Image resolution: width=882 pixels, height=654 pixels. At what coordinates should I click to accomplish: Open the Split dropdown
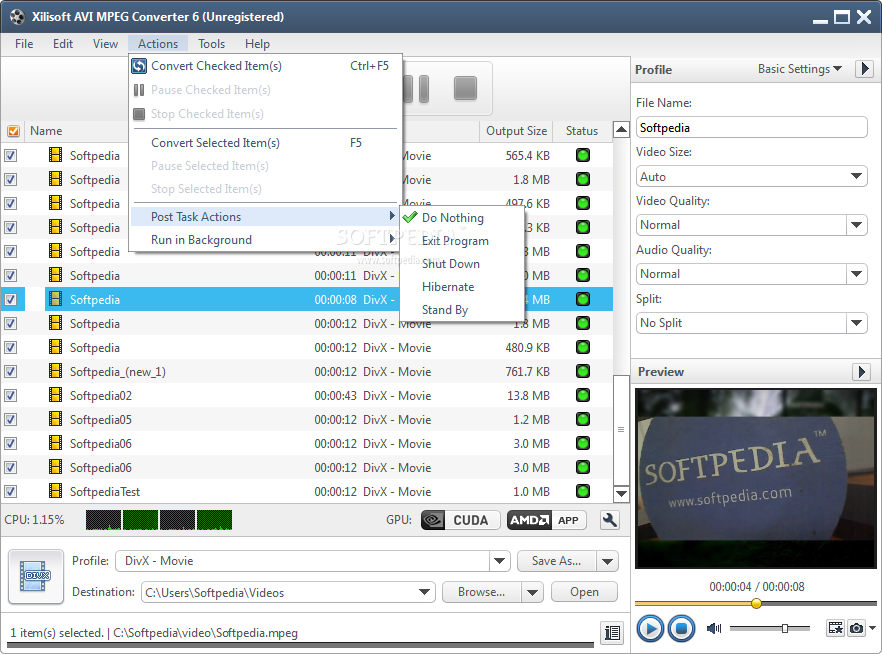(x=856, y=323)
